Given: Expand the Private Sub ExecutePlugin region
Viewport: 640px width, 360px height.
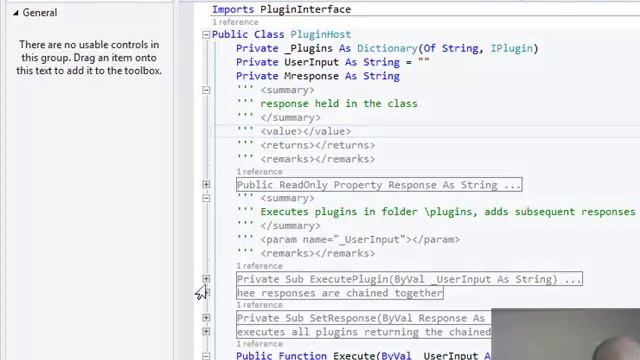Looking at the screenshot, I should coord(206,279).
